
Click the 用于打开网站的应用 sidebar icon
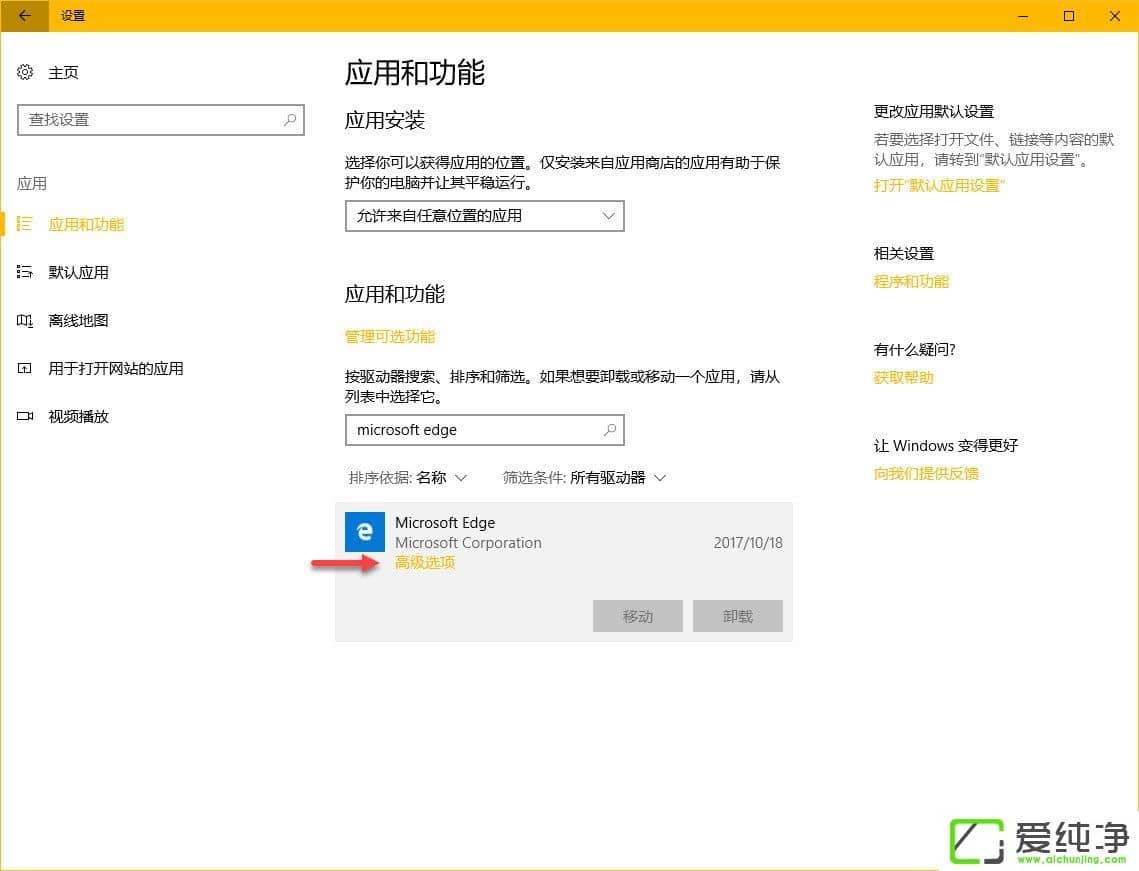point(25,368)
